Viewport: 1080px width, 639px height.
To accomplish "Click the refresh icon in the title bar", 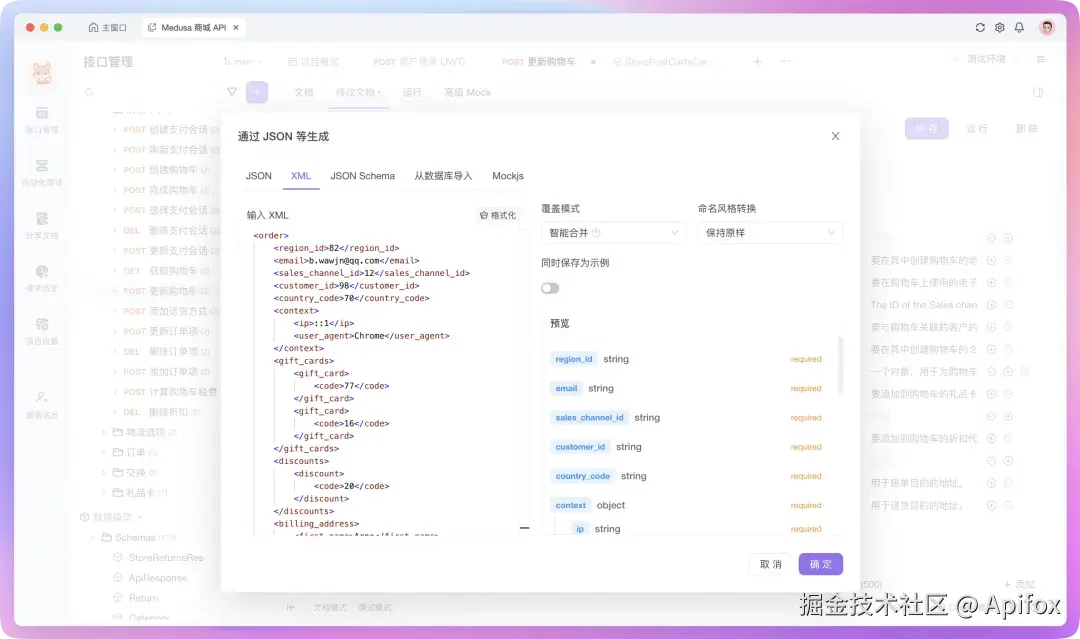I will (x=981, y=27).
